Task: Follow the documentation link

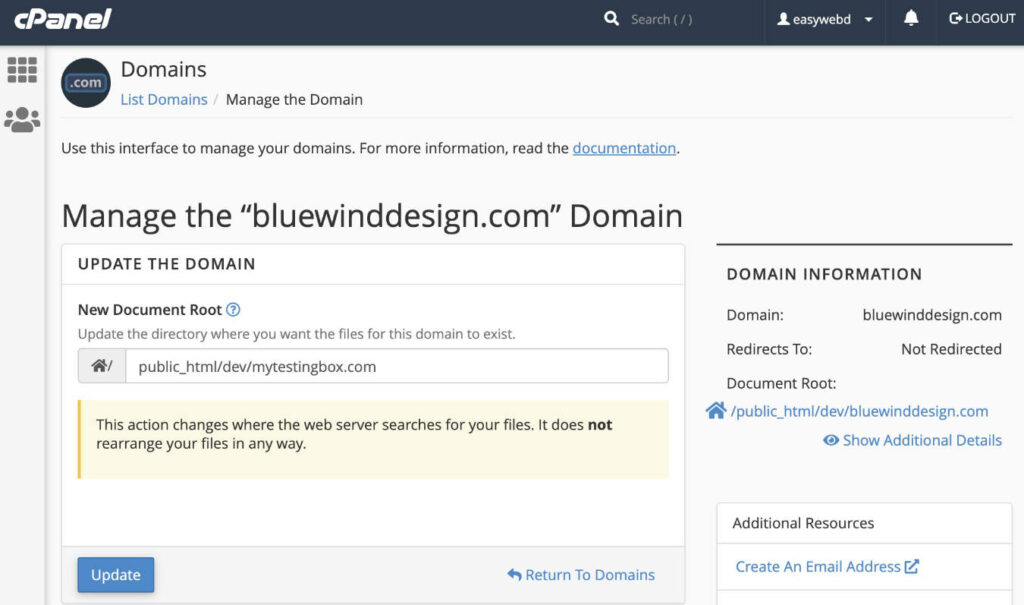Action: [x=624, y=147]
